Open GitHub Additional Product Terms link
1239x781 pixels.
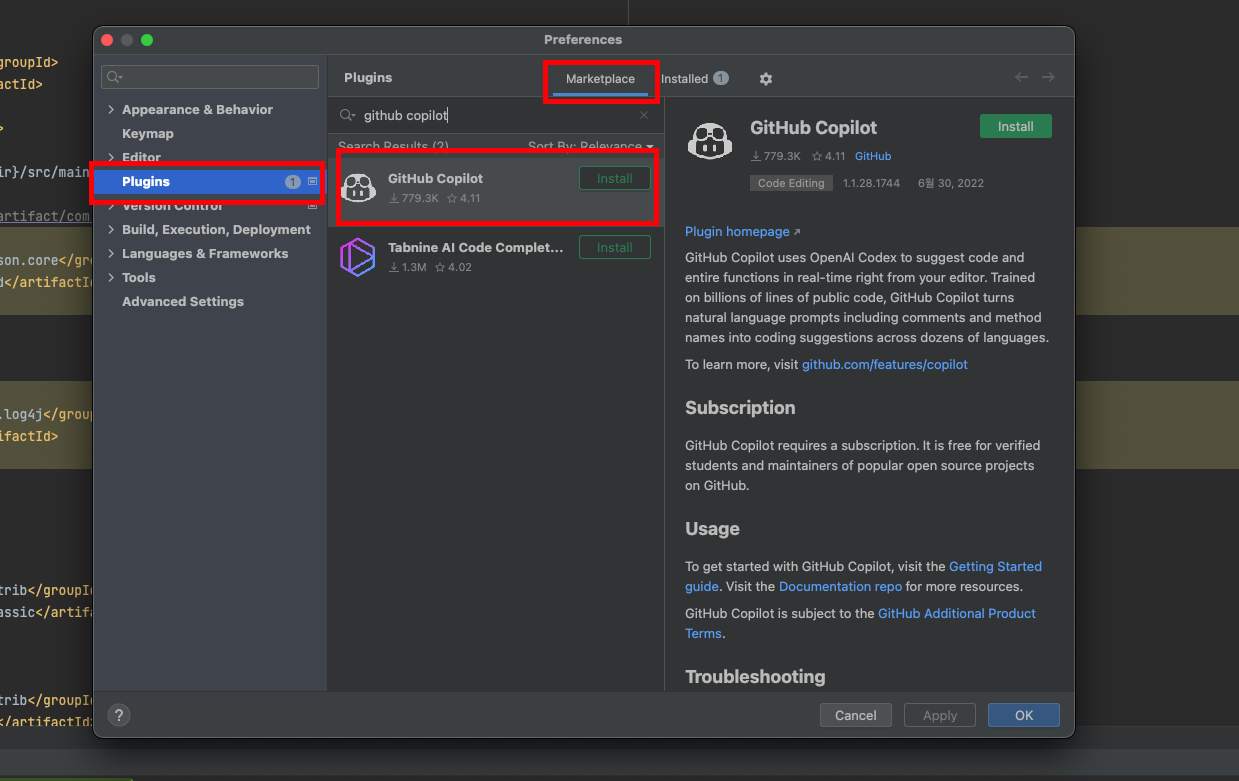pos(957,614)
